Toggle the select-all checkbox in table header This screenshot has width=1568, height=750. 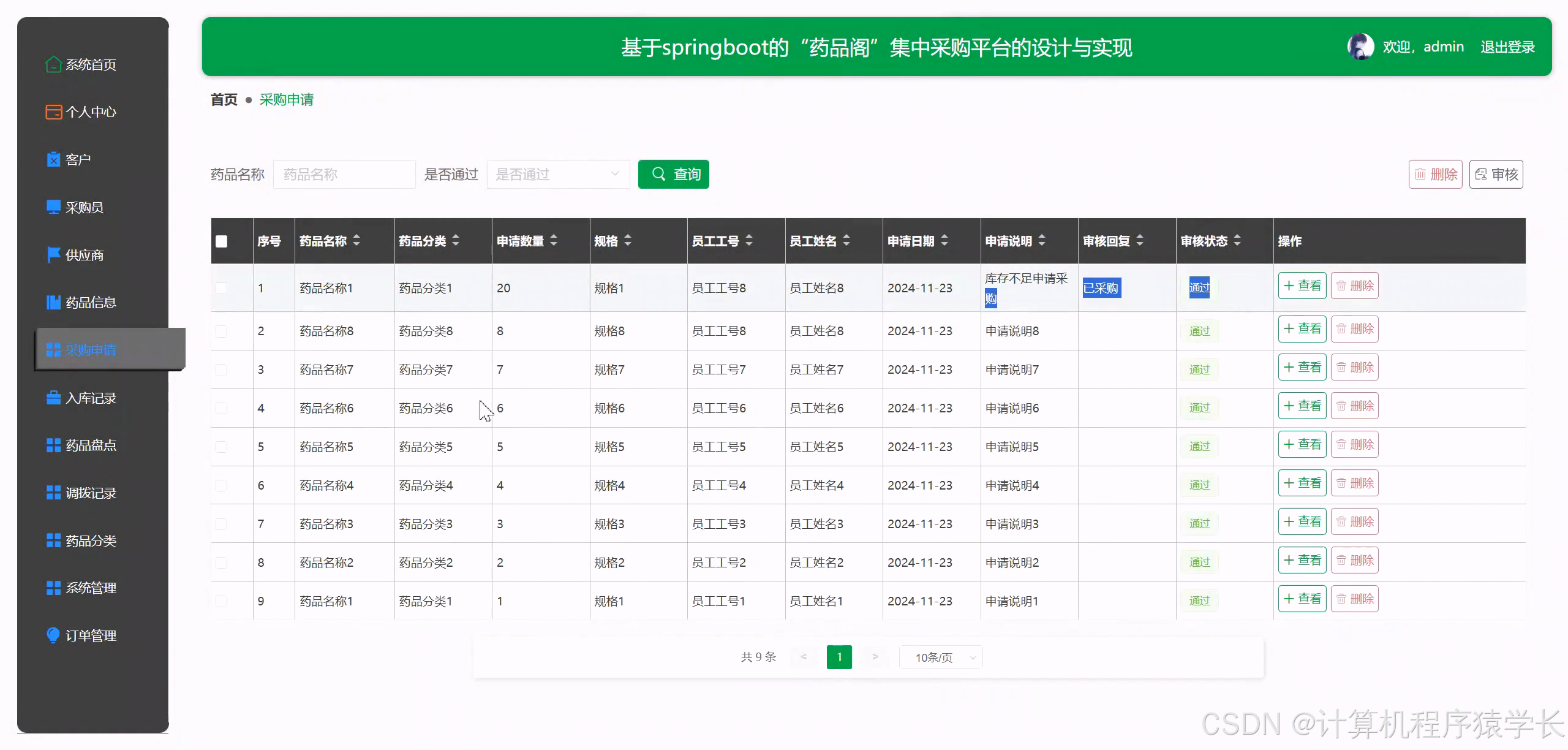[222, 241]
